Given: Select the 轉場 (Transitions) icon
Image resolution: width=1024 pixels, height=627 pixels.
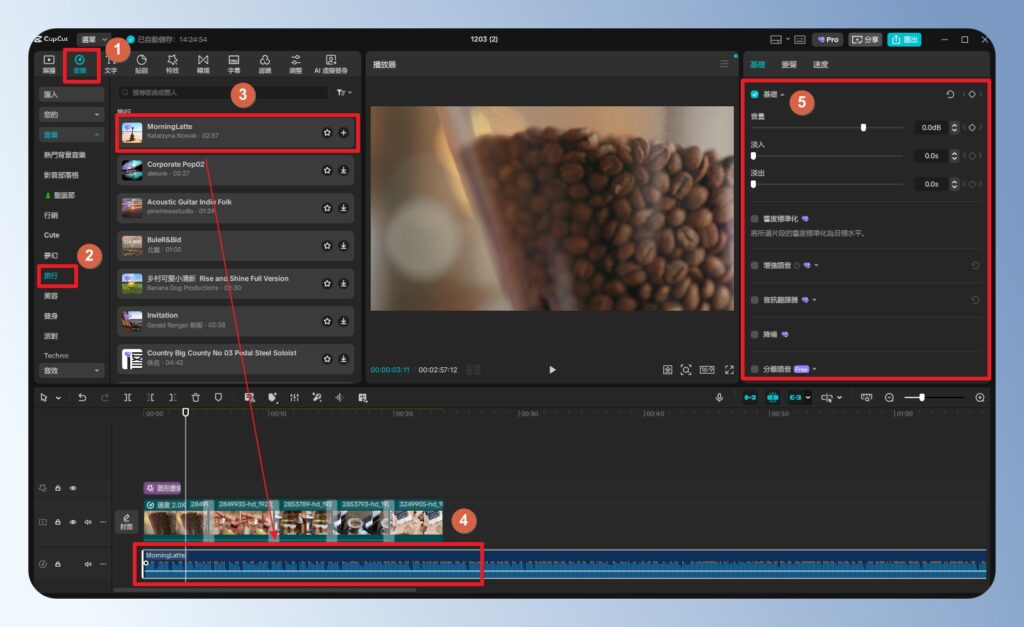Looking at the screenshot, I should [x=202, y=62].
